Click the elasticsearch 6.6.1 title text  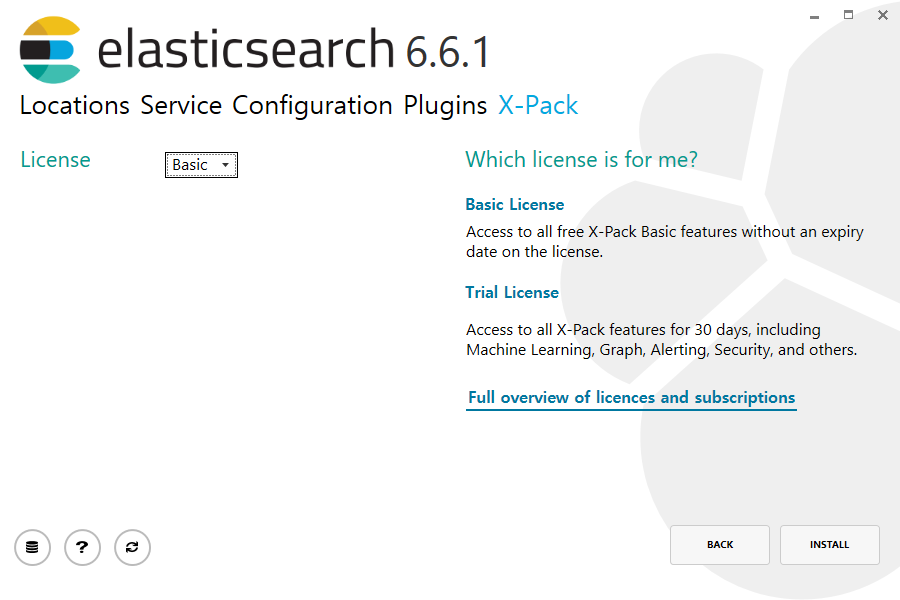click(x=293, y=50)
